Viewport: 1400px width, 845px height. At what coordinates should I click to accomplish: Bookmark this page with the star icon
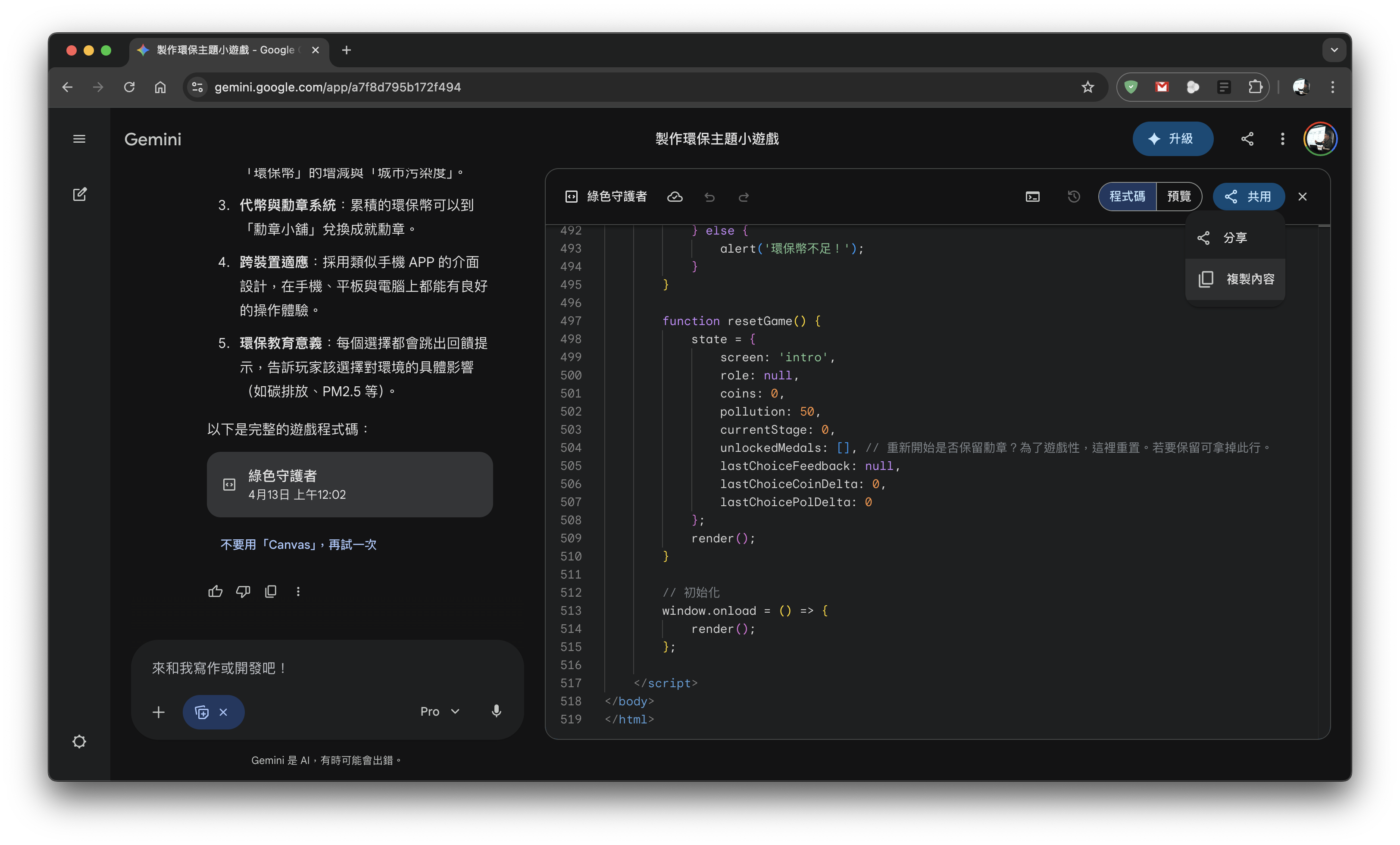(1087, 87)
